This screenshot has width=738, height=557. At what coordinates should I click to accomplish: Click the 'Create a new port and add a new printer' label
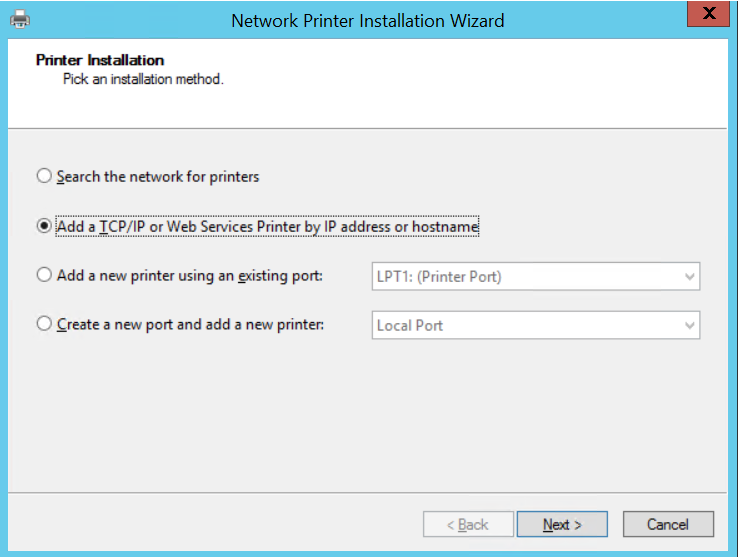[x=190, y=324]
